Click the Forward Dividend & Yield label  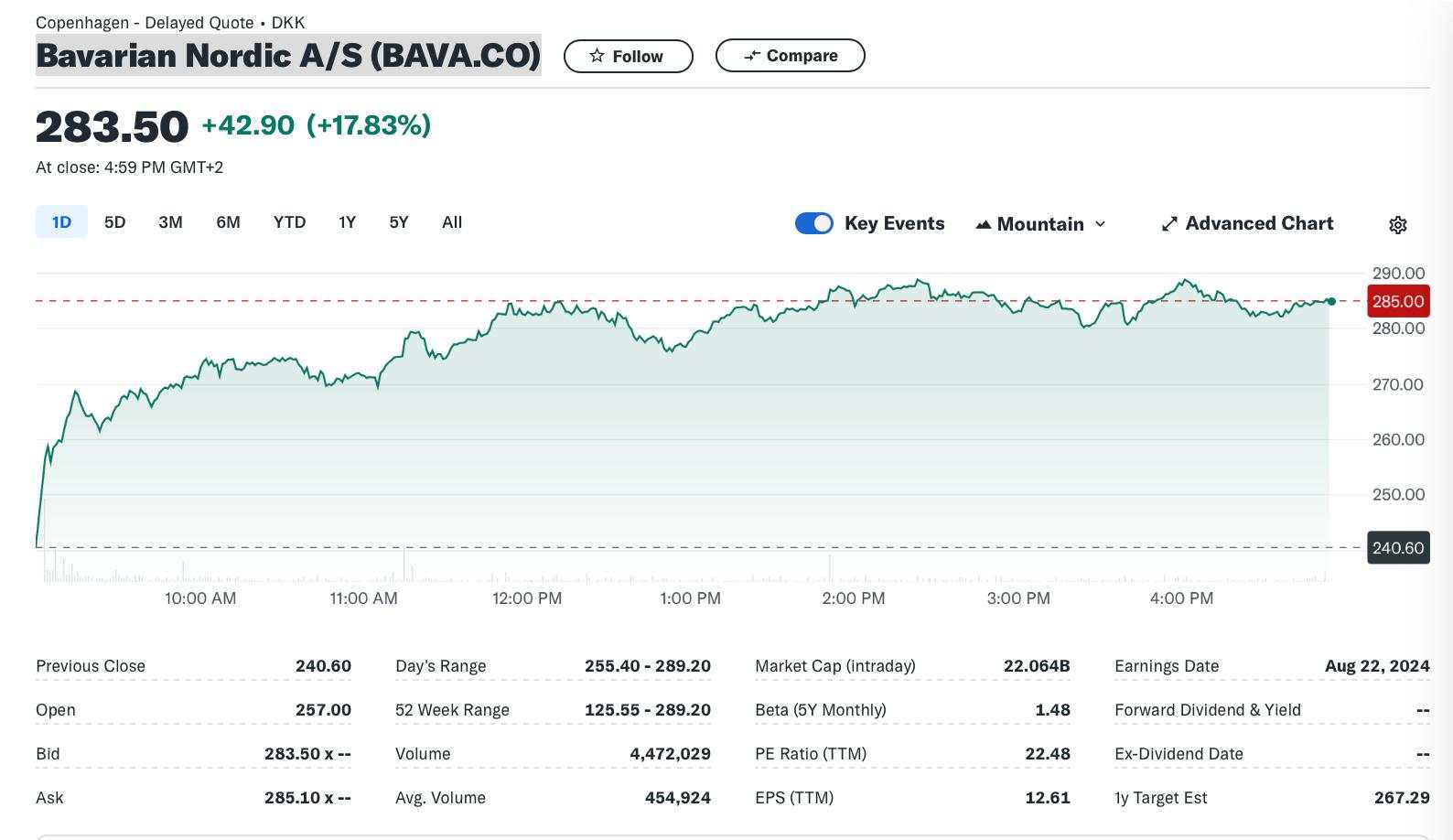point(1208,710)
